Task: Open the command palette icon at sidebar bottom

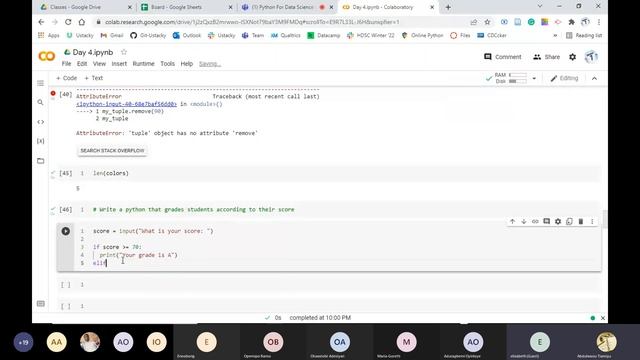Action: coord(40,303)
